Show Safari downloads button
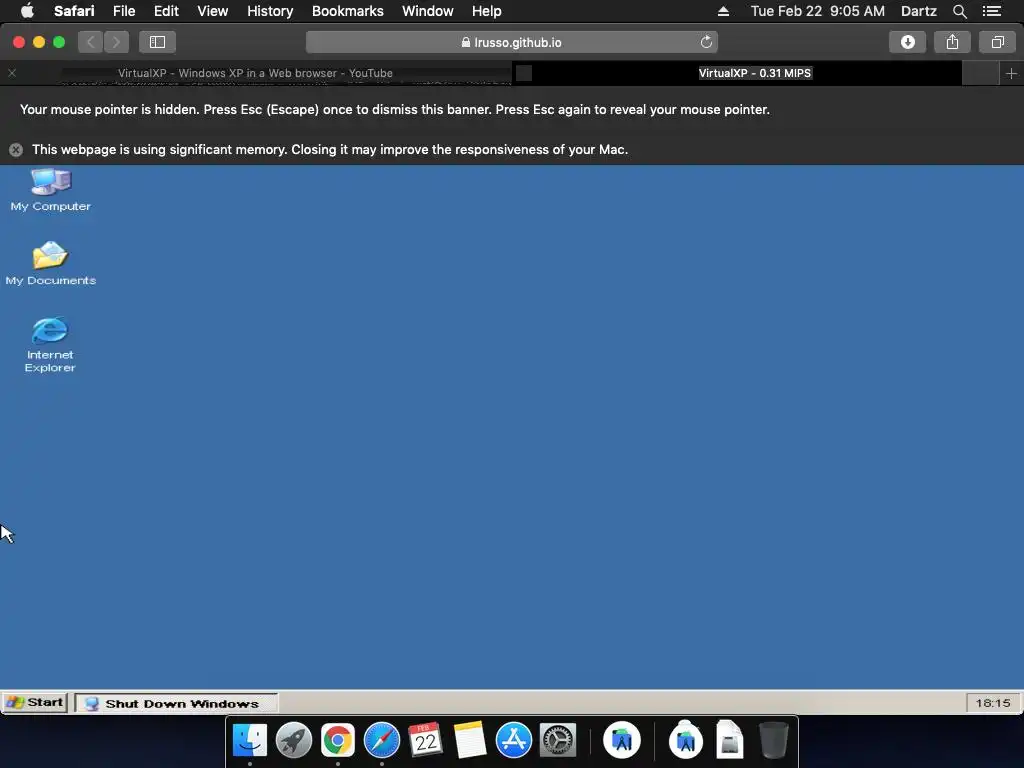 [907, 42]
